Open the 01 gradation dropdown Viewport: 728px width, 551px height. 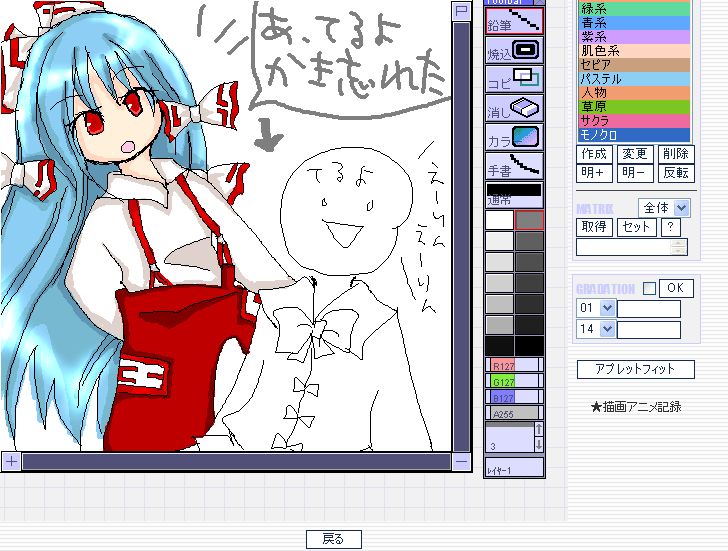coord(596,308)
